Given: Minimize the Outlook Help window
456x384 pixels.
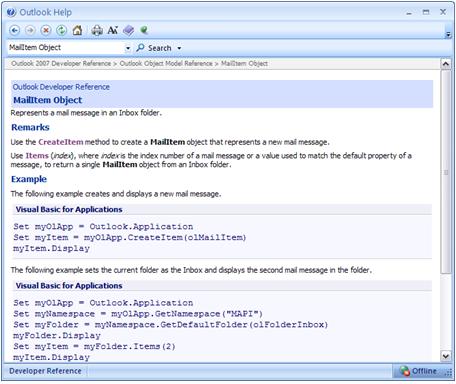Looking at the screenshot, I should (409, 13).
